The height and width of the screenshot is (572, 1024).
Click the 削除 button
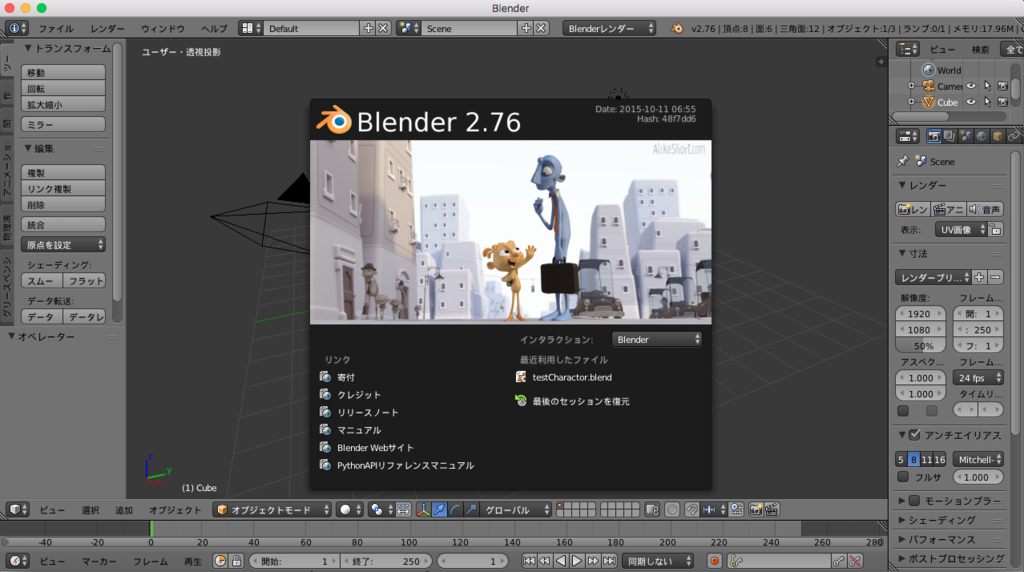[63, 205]
